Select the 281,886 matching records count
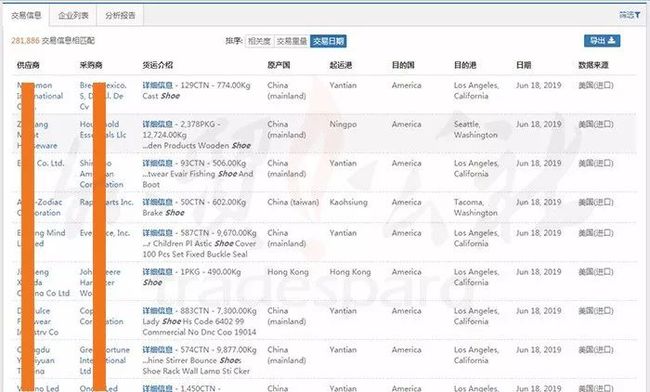The height and width of the screenshot is (392, 650). tap(25, 41)
